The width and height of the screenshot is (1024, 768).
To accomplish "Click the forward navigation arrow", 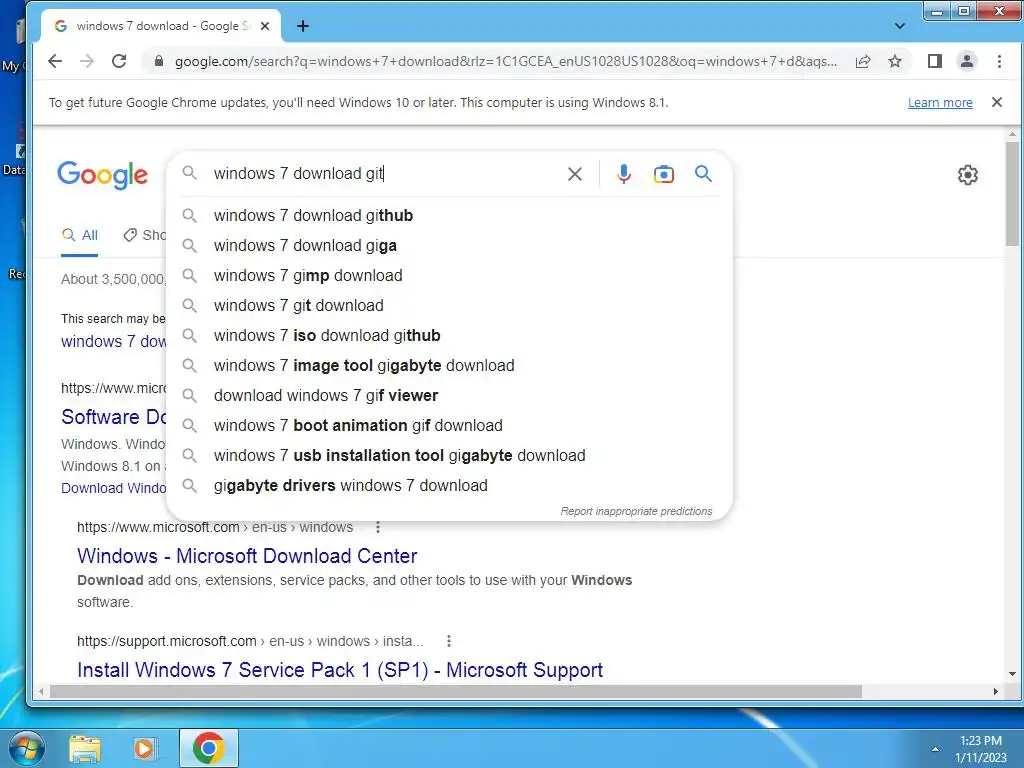I will point(87,61).
